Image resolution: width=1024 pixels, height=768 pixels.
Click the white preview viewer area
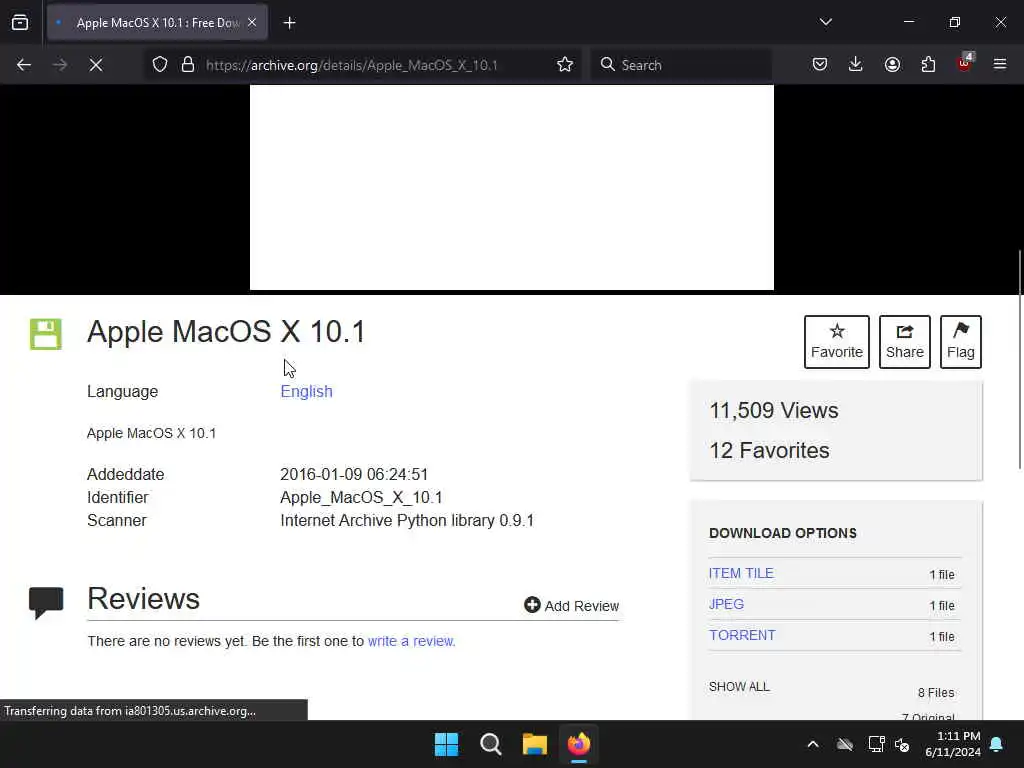point(511,187)
